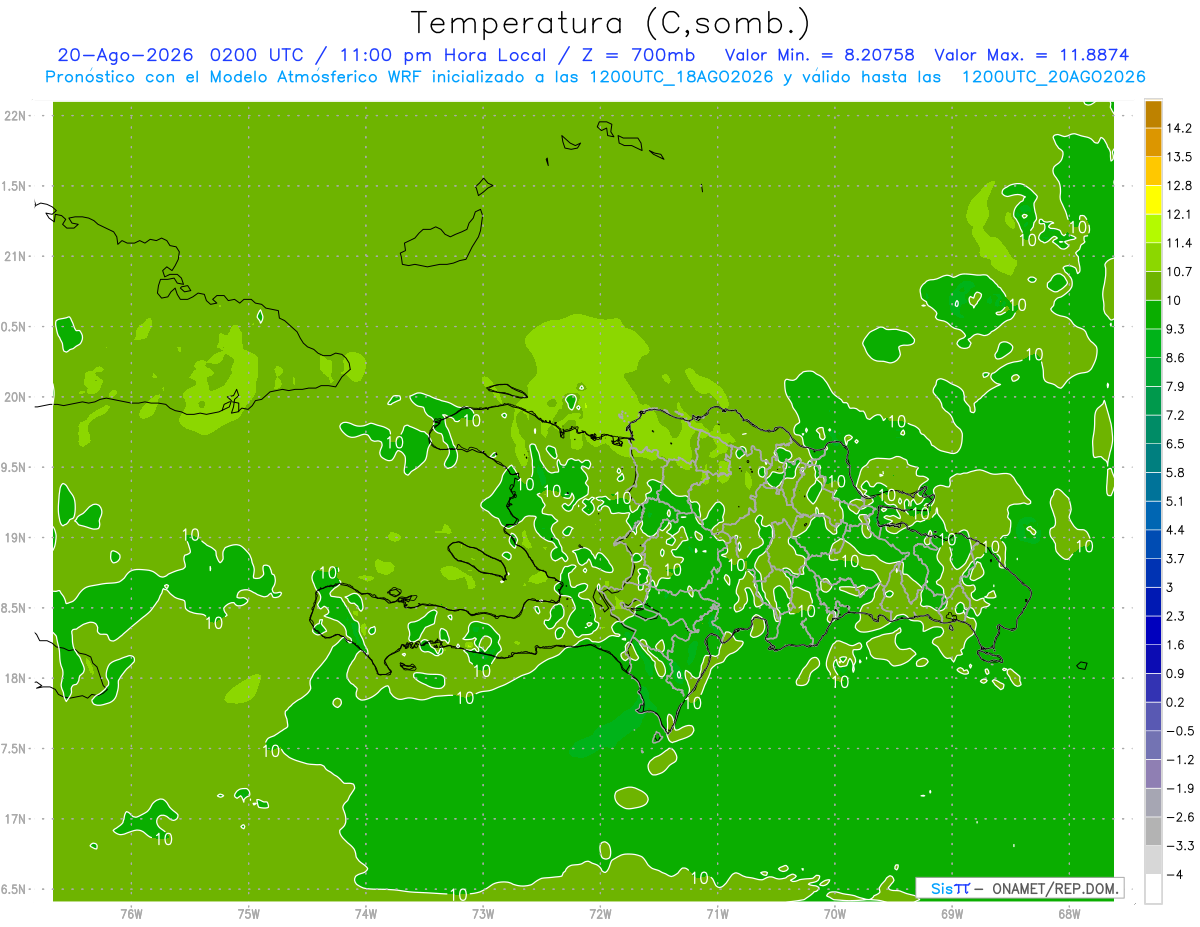This screenshot has width=1200, height=927.
Task: Click the 22N latitude axis label
Action: 14,116
